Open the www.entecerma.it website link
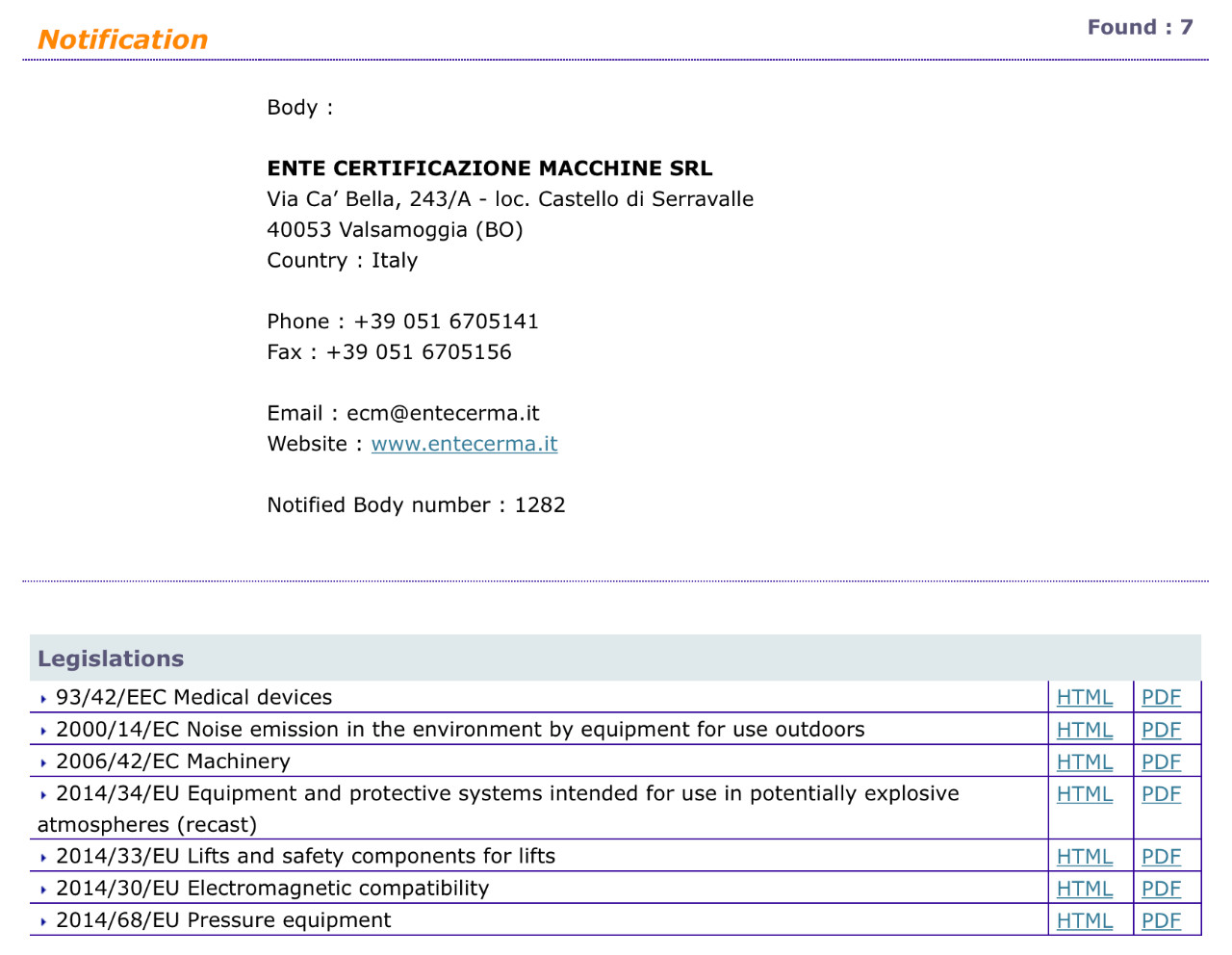The width and height of the screenshot is (1232, 955). pos(464,444)
